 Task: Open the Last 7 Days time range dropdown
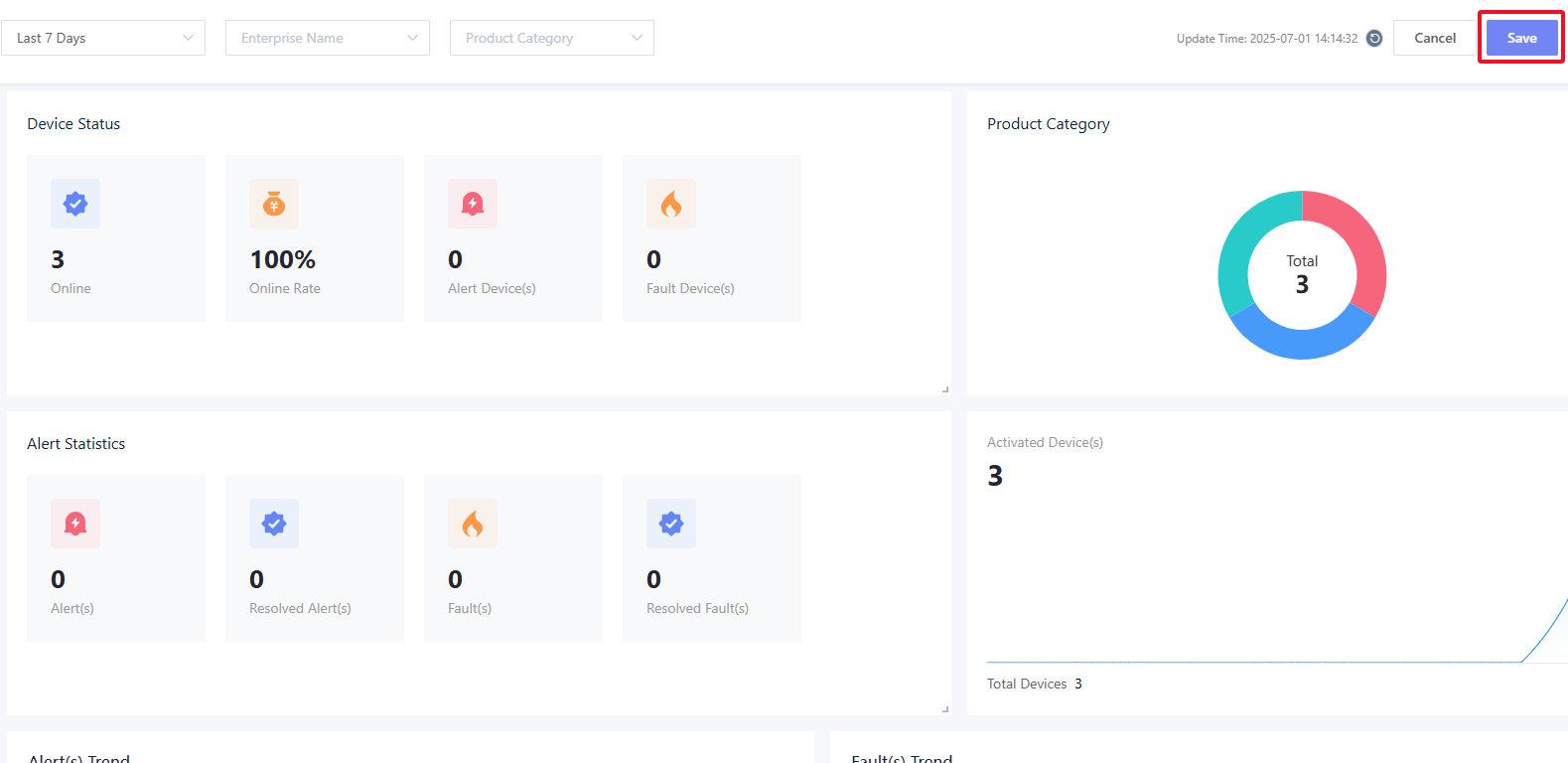(x=103, y=38)
